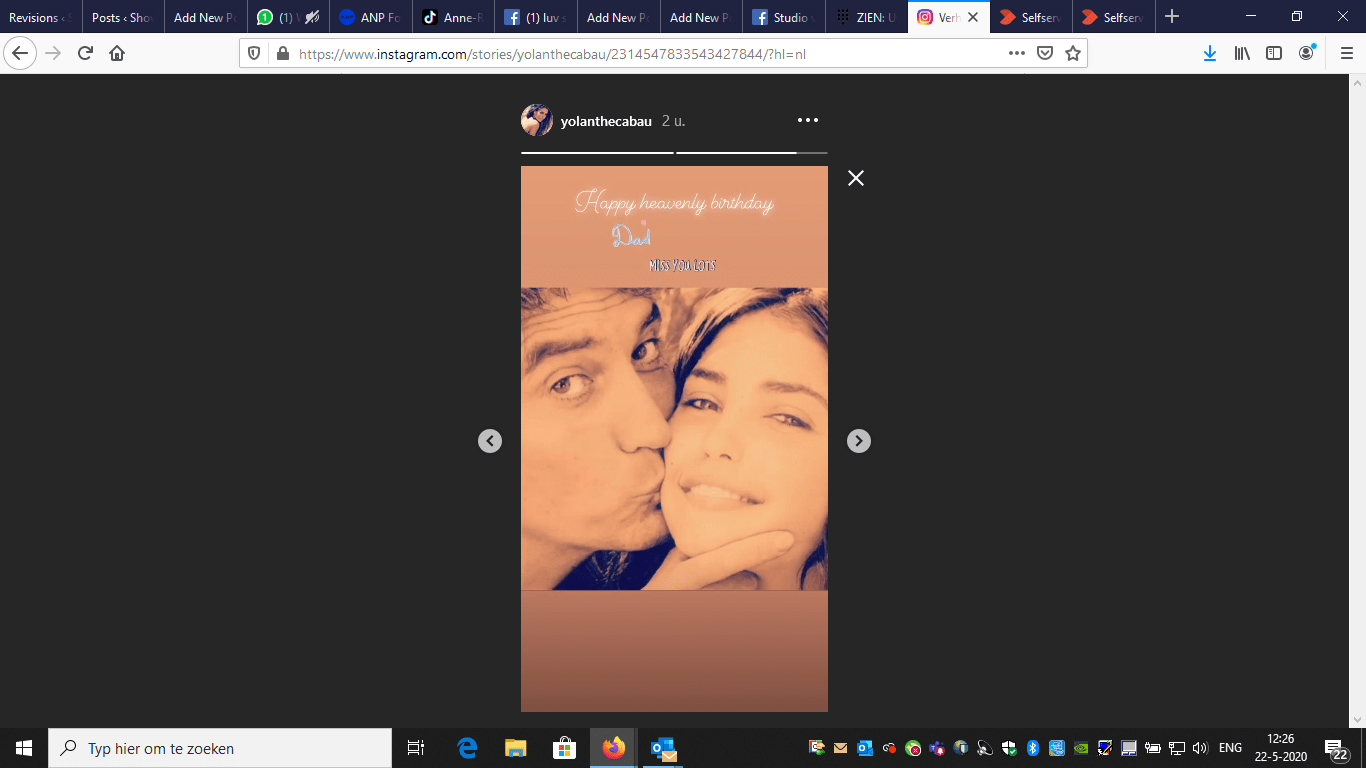Go to the next Instagram story
Screen dimensions: 1366x768
[858, 441]
